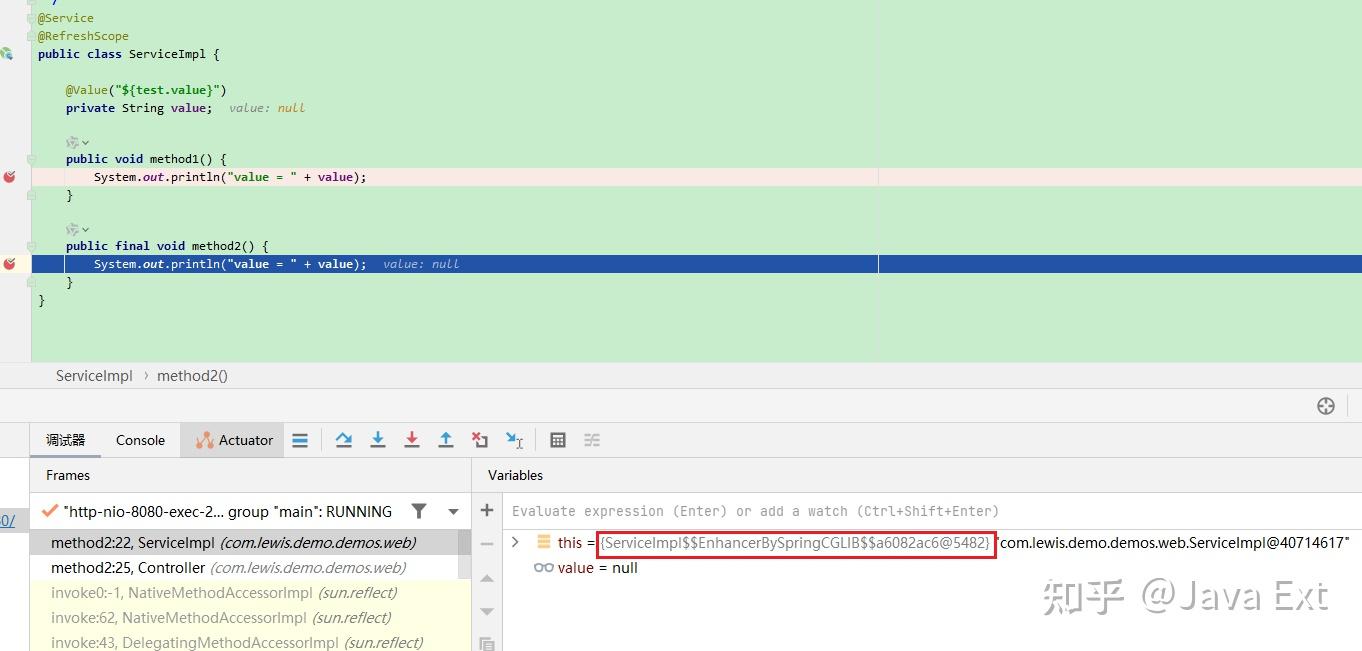Click the remove watch minus icon
Screen dimensions: 1362x651
[x=487, y=544]
